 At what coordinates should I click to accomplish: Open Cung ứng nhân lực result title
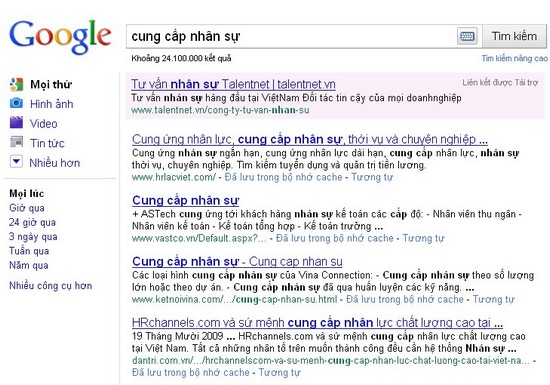[x=310, y=139]
